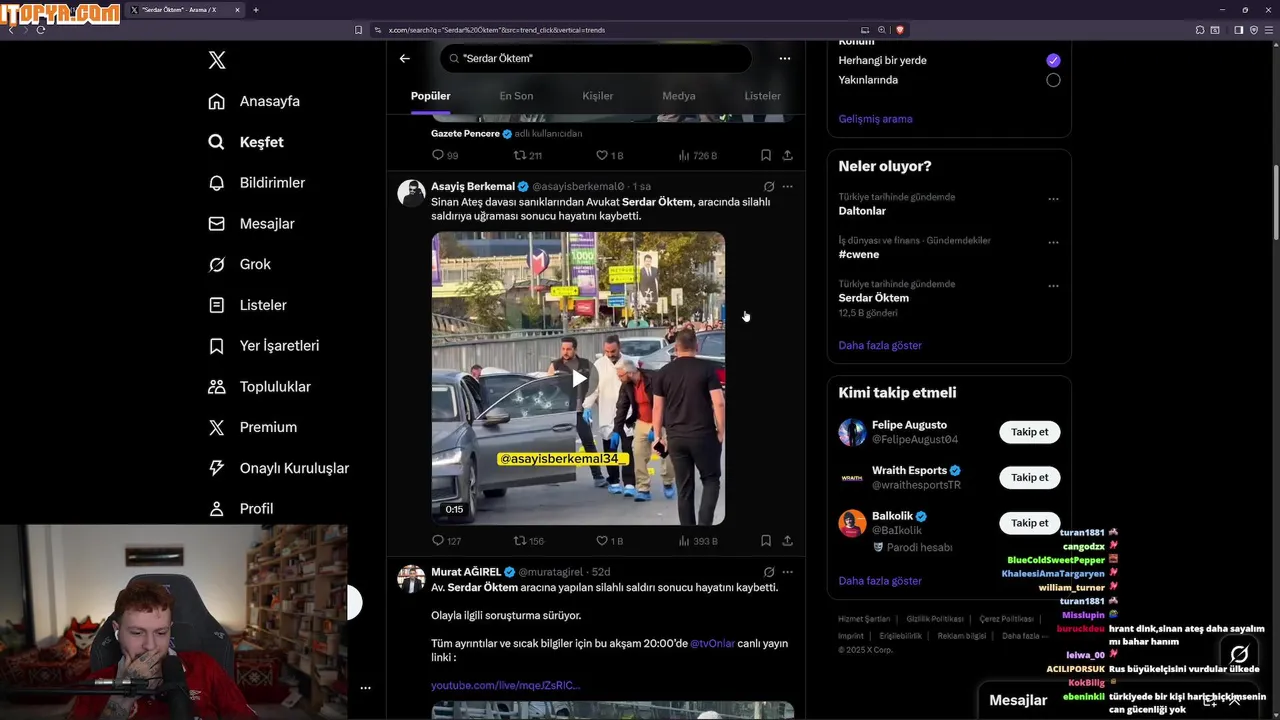The height and width of the screenshot is (720, 1280).
Task: Switch to the En Son tab
Action: [516, 96]
